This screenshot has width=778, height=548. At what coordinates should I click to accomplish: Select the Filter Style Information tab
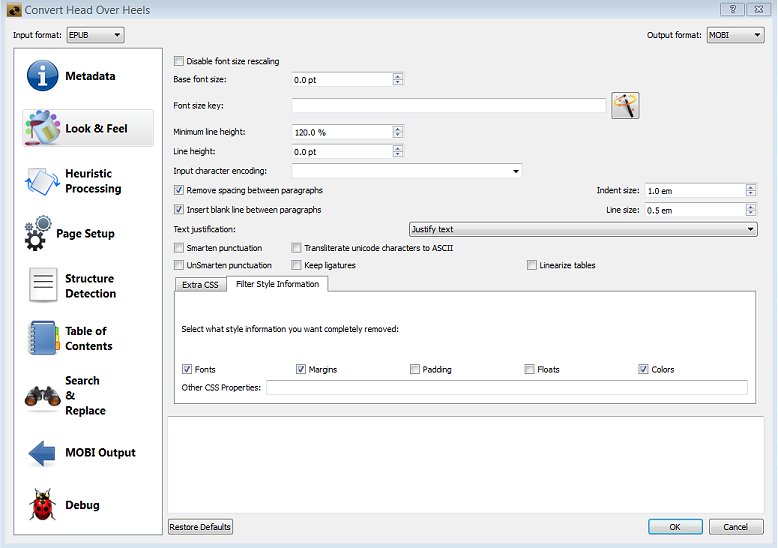pyautogui.click(x=277, y=284)
